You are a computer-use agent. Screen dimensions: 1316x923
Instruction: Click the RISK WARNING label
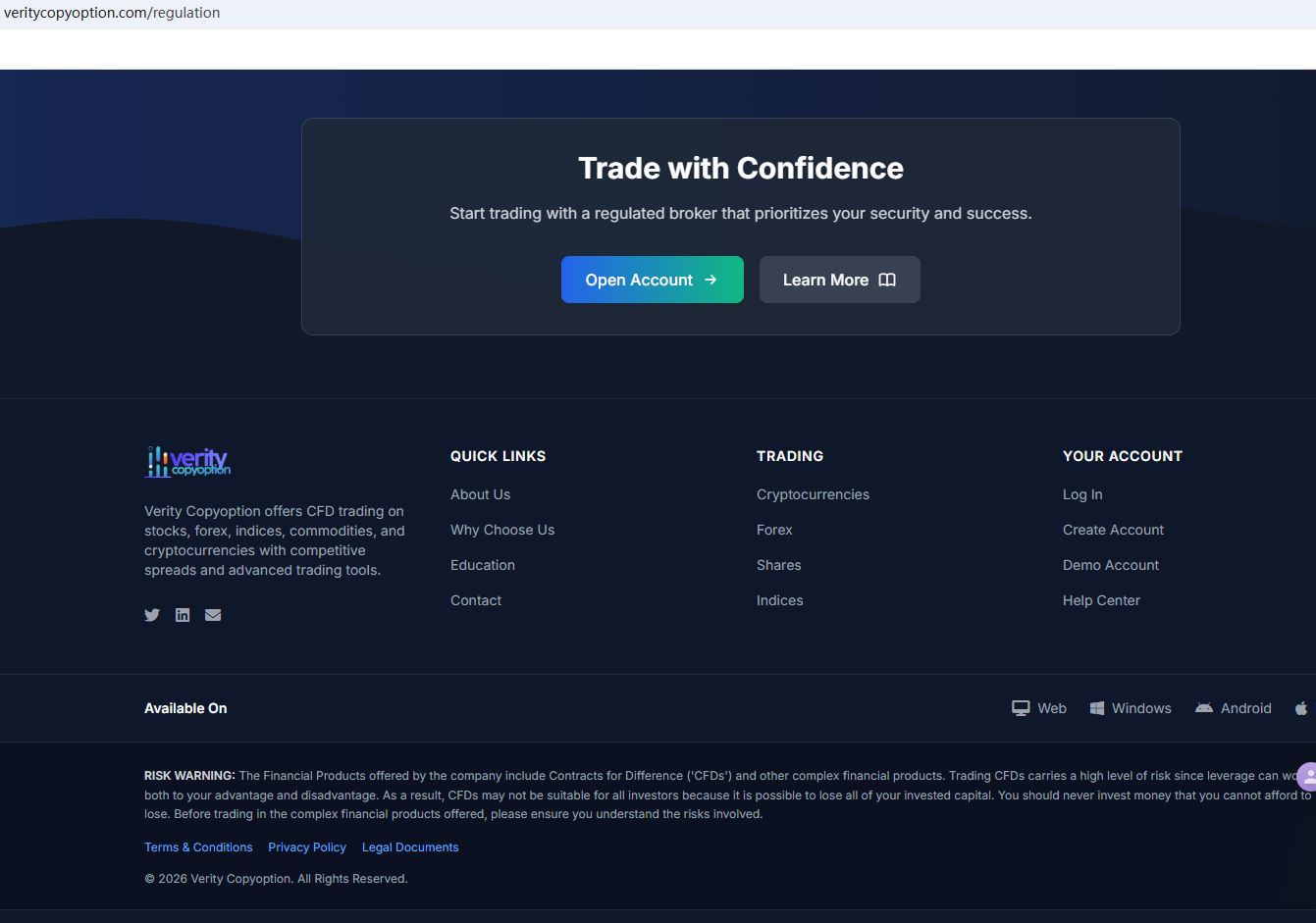[x=189, y=776]
